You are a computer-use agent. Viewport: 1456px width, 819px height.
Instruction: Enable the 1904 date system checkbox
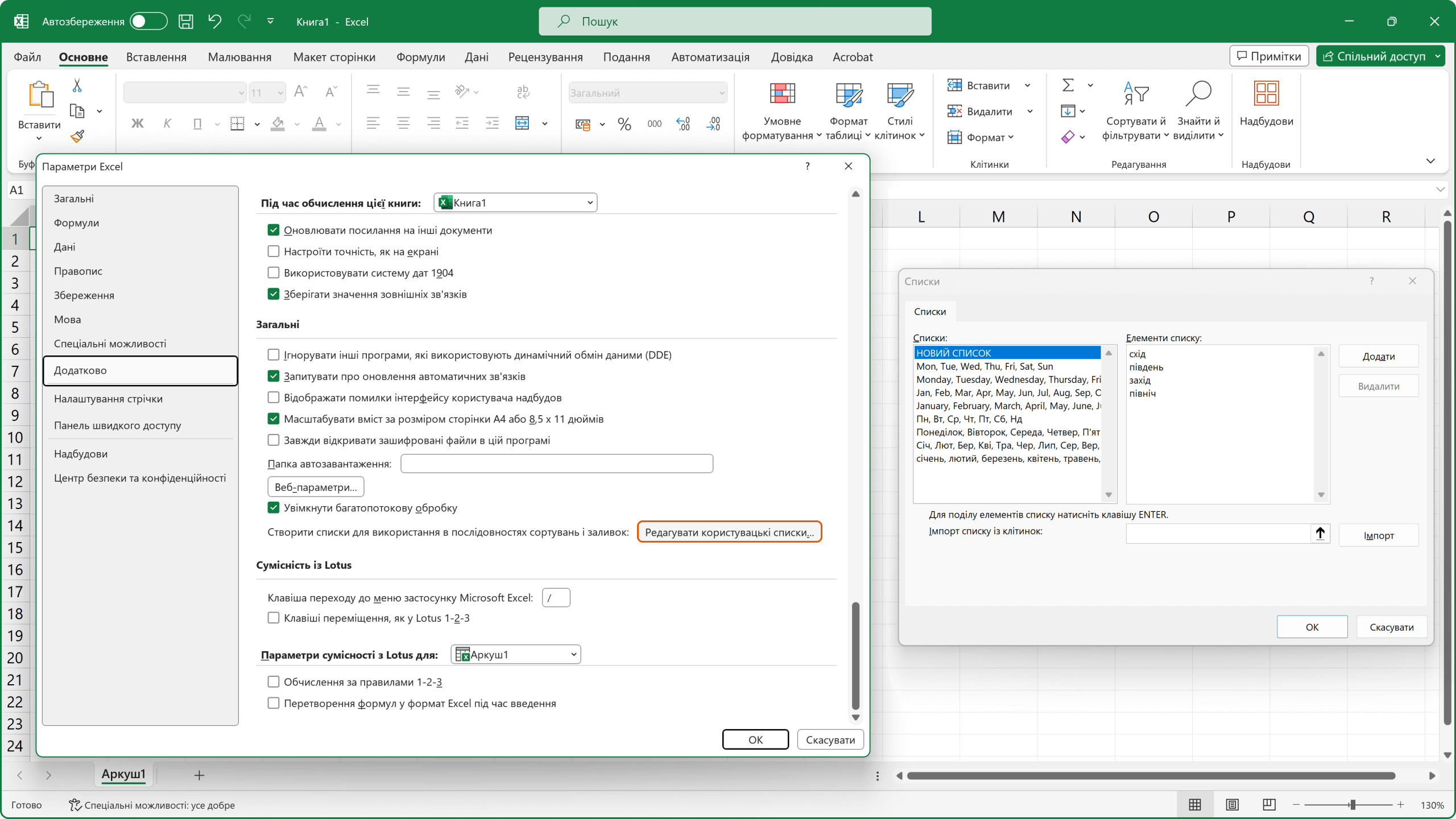pos(274,272)
